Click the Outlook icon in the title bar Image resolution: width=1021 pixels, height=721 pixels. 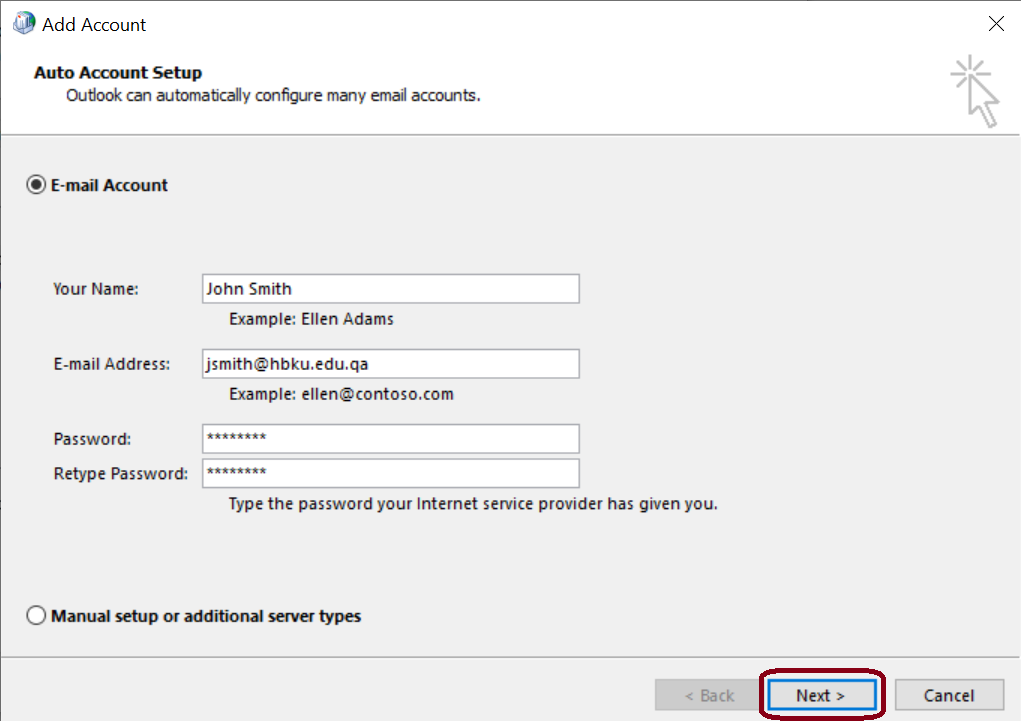coord(22,22)
